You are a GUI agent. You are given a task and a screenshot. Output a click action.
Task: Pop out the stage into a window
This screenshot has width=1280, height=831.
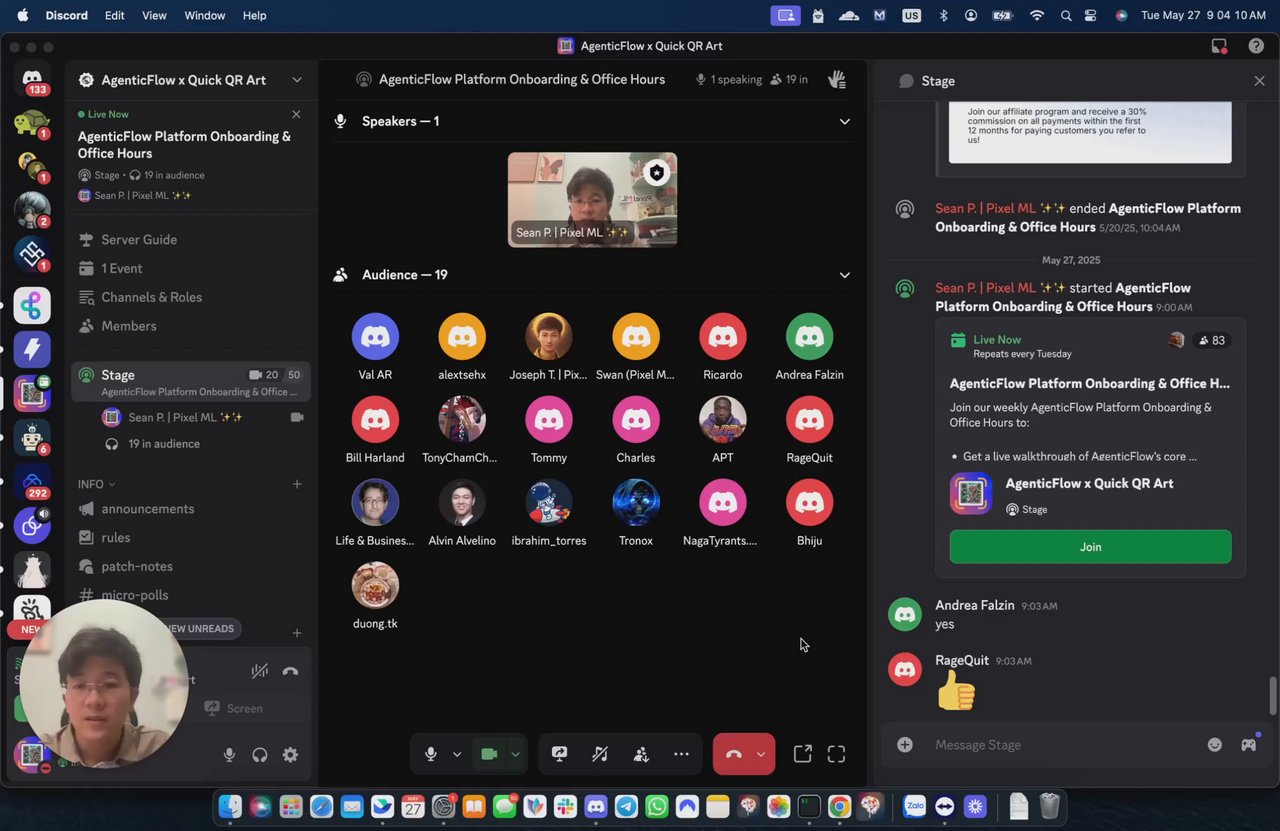802,754
